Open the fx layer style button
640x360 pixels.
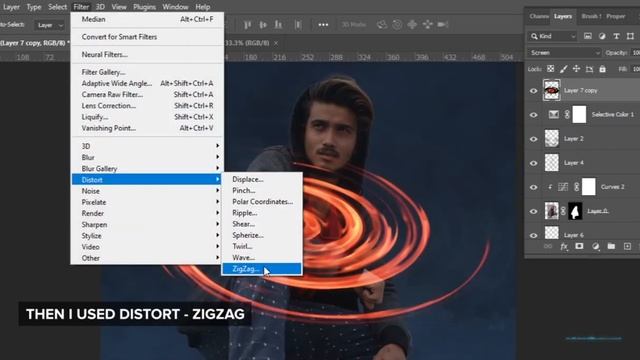(564, 247)
